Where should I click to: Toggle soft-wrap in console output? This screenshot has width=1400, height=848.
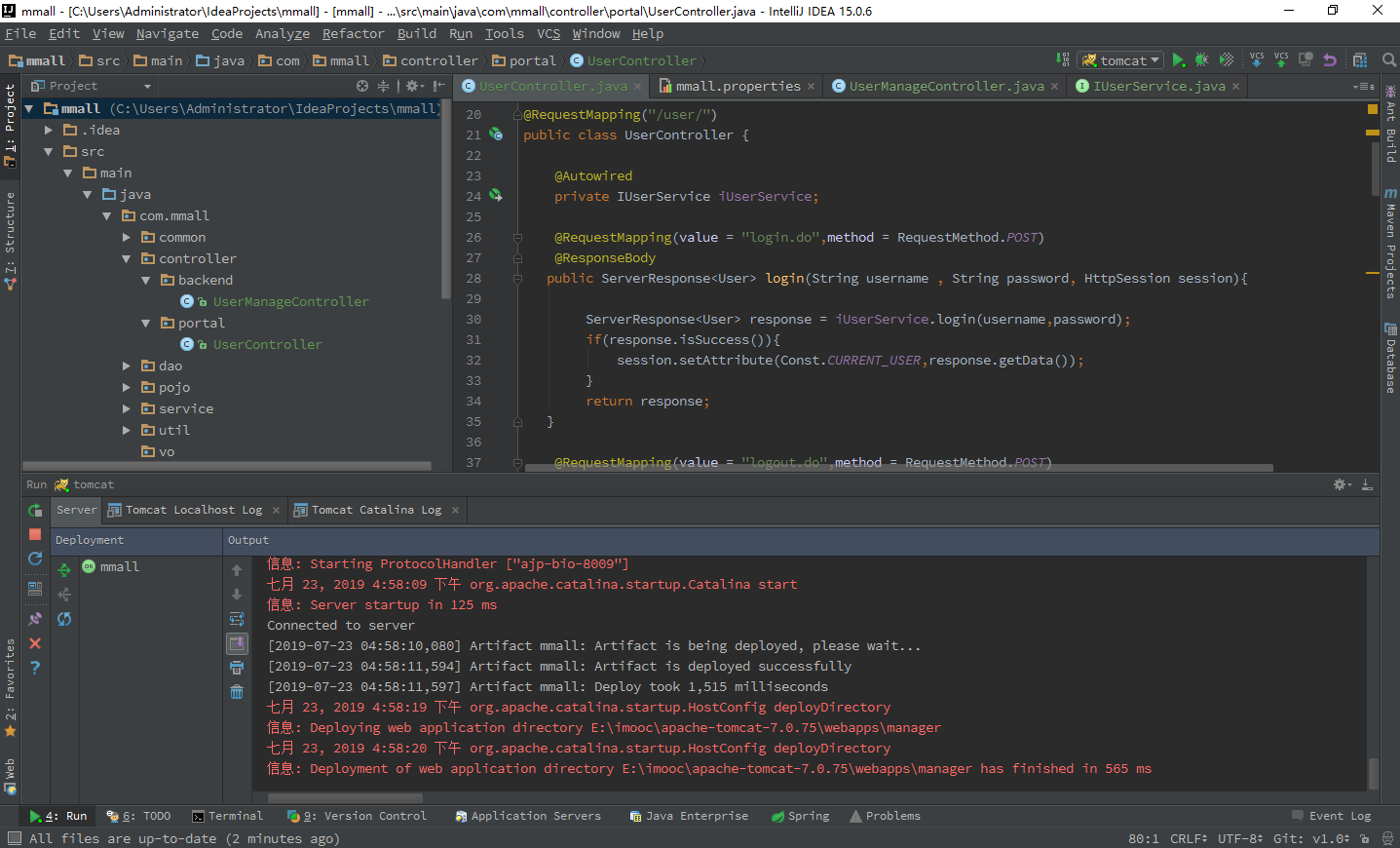click(237, 619)
